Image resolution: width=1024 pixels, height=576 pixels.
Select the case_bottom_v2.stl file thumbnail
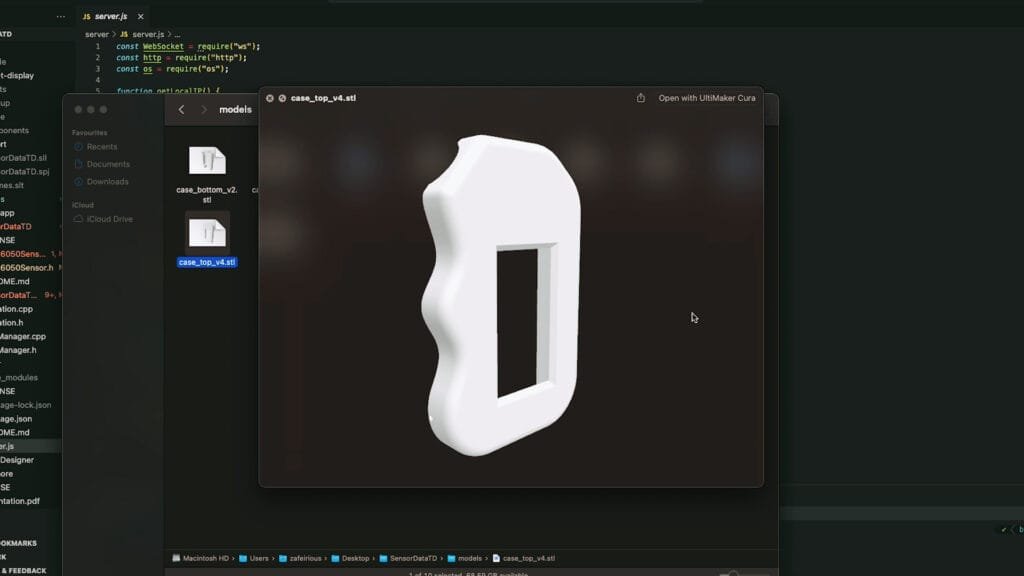point(207,161)
